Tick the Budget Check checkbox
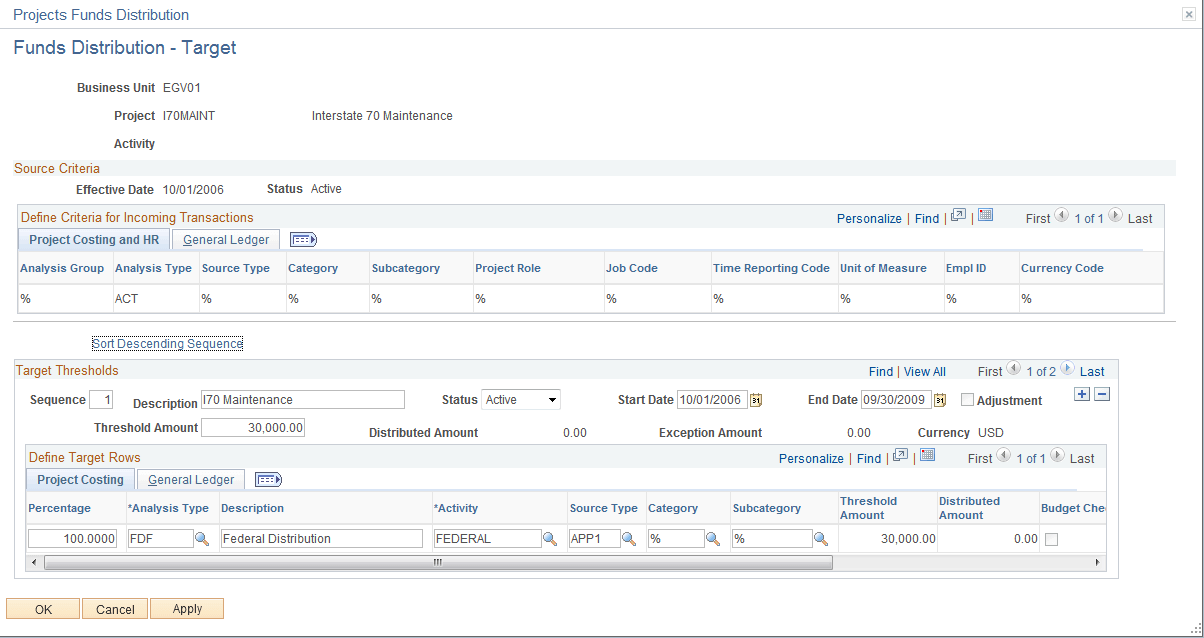 coord(1051,539)
